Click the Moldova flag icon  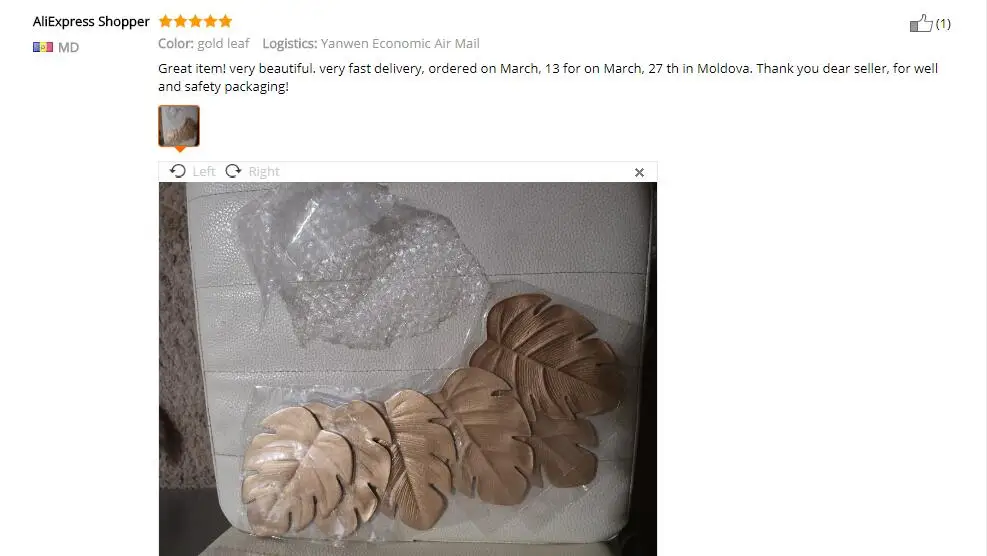tap(43, 47)
